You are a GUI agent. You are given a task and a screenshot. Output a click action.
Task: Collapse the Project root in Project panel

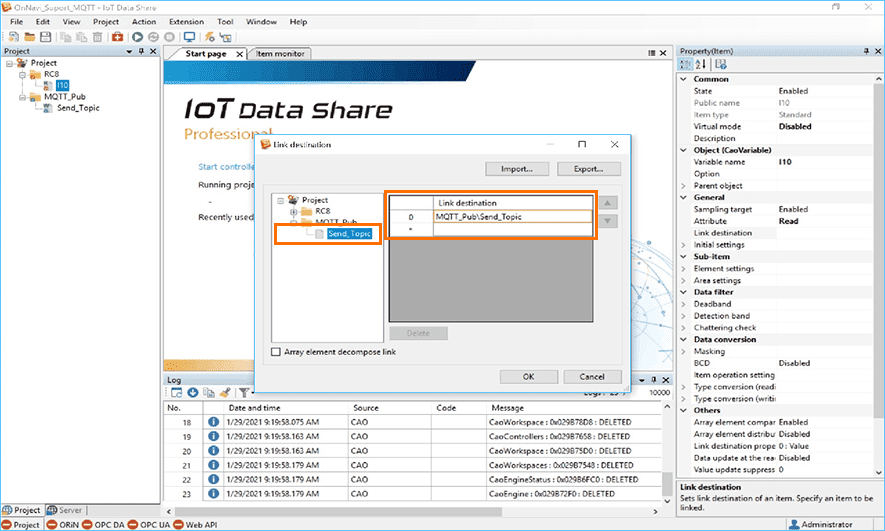click(x=9, y=63)
